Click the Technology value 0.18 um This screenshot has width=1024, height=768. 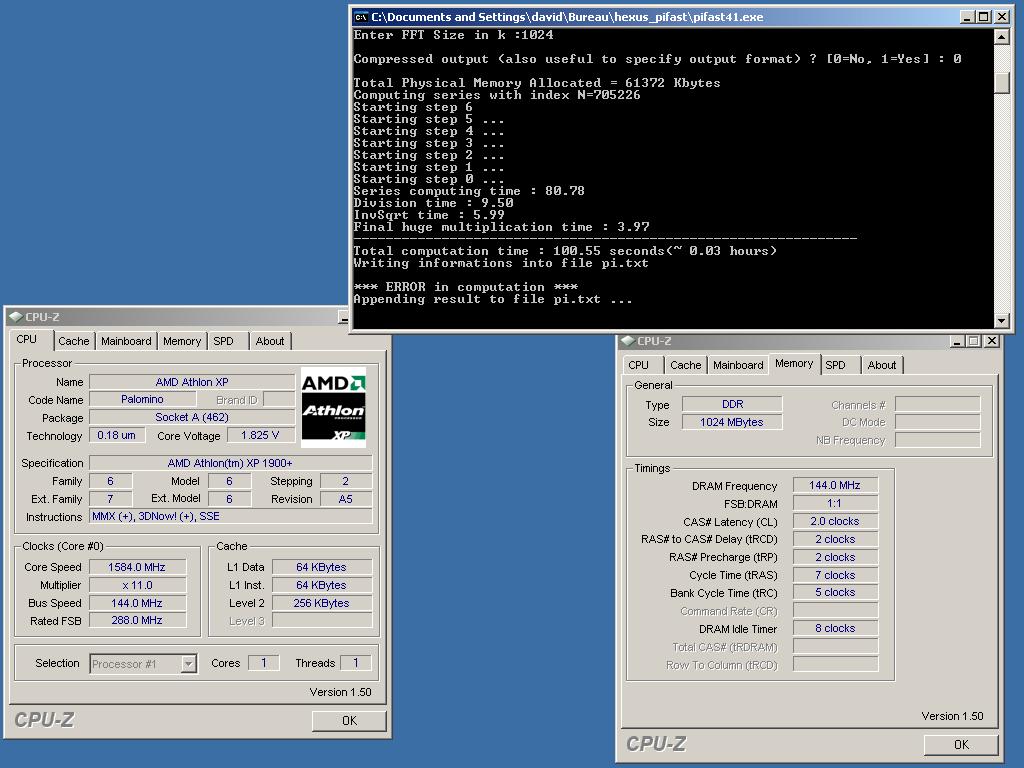(116, 435)
